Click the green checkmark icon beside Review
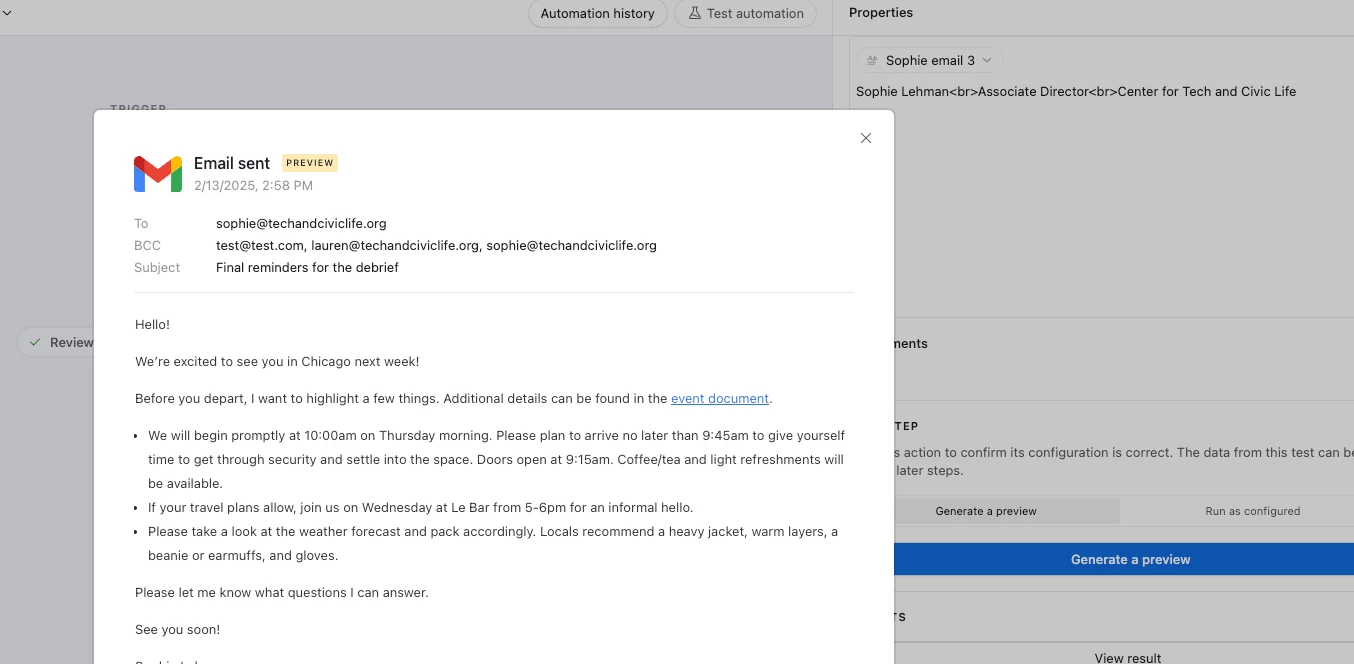Viewport: 1354px width, 664px height. (35, 342)
